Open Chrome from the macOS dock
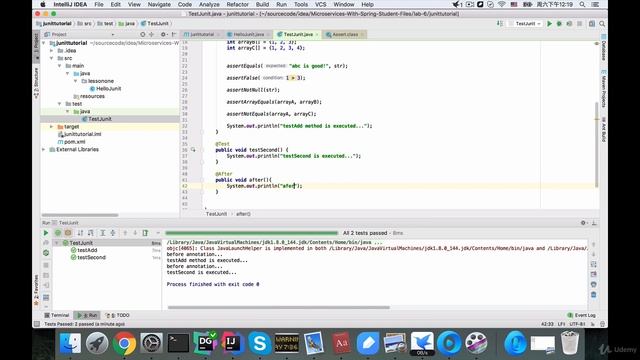 pyautogui.click(x=124, y=343)
